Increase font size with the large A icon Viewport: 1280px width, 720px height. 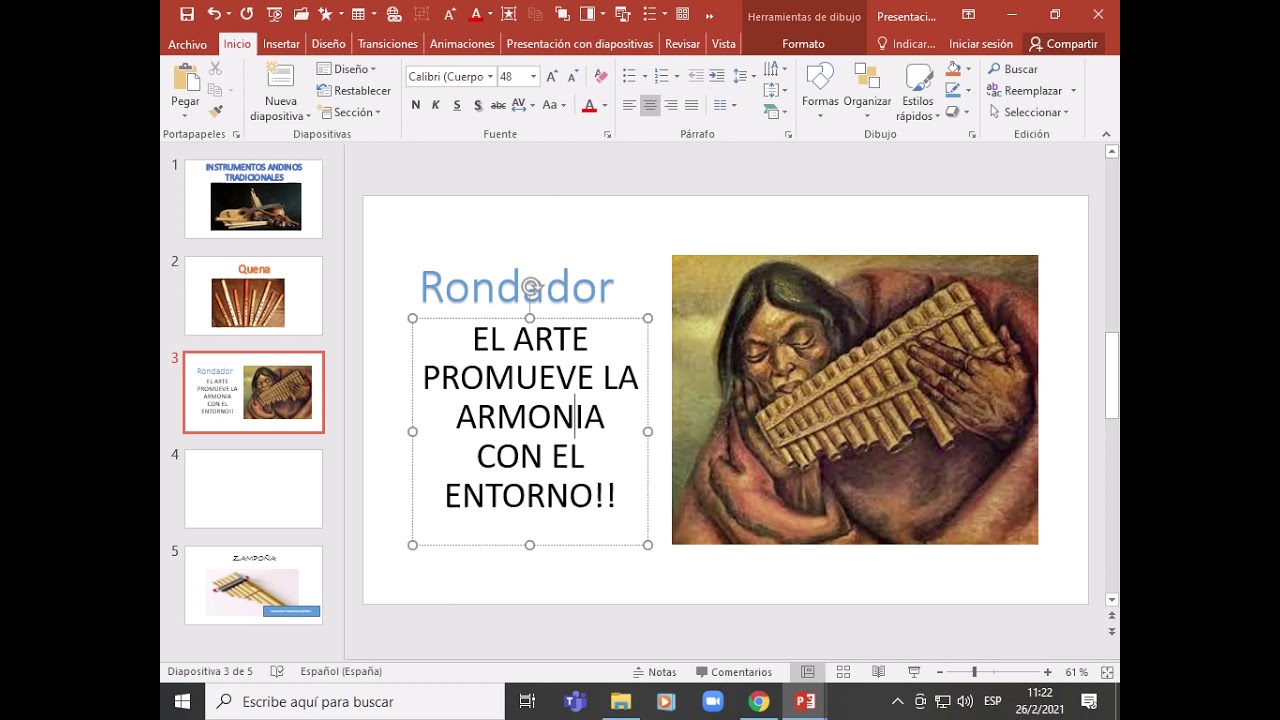[x=552, y=76]
